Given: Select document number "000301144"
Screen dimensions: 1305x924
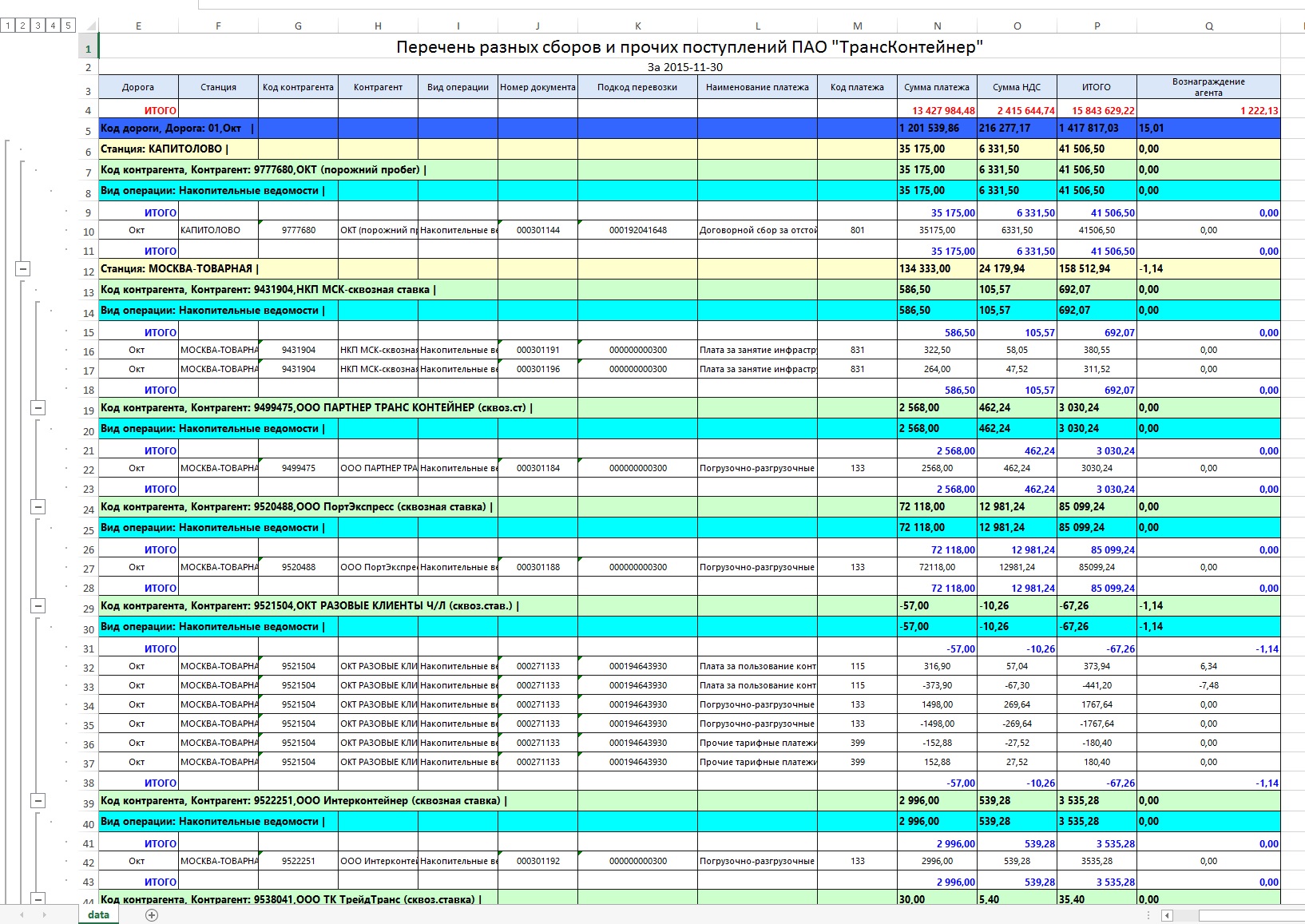Looking at the screenshot, I should [537, 230].
